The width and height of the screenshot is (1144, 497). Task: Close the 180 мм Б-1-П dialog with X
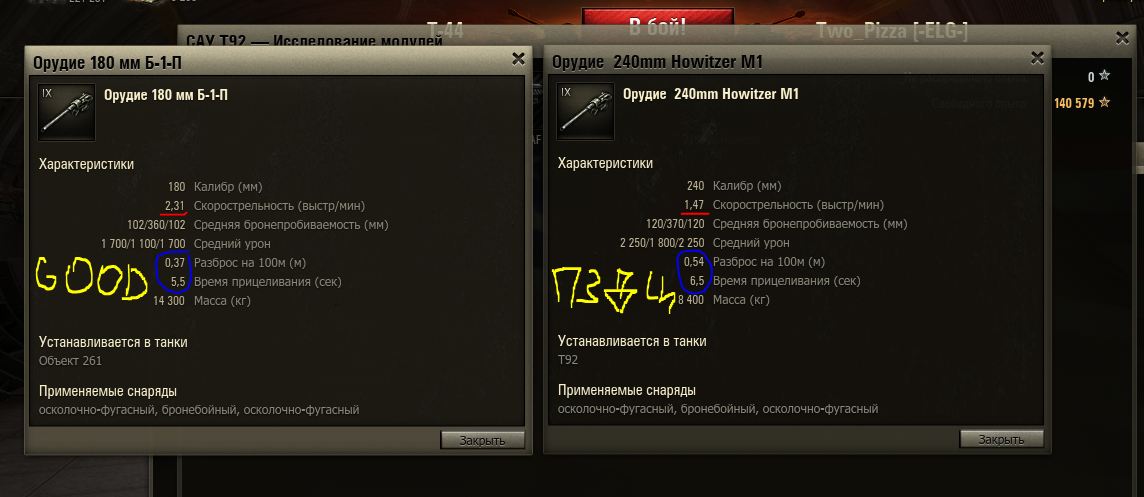(x=518, y=59)
